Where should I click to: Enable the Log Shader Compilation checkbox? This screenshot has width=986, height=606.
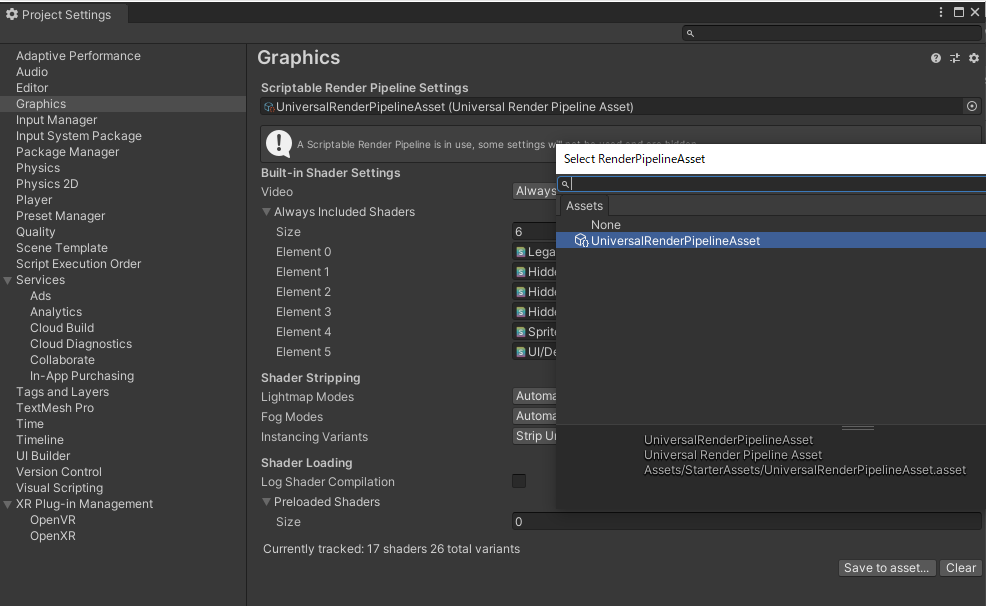(519, 482)
